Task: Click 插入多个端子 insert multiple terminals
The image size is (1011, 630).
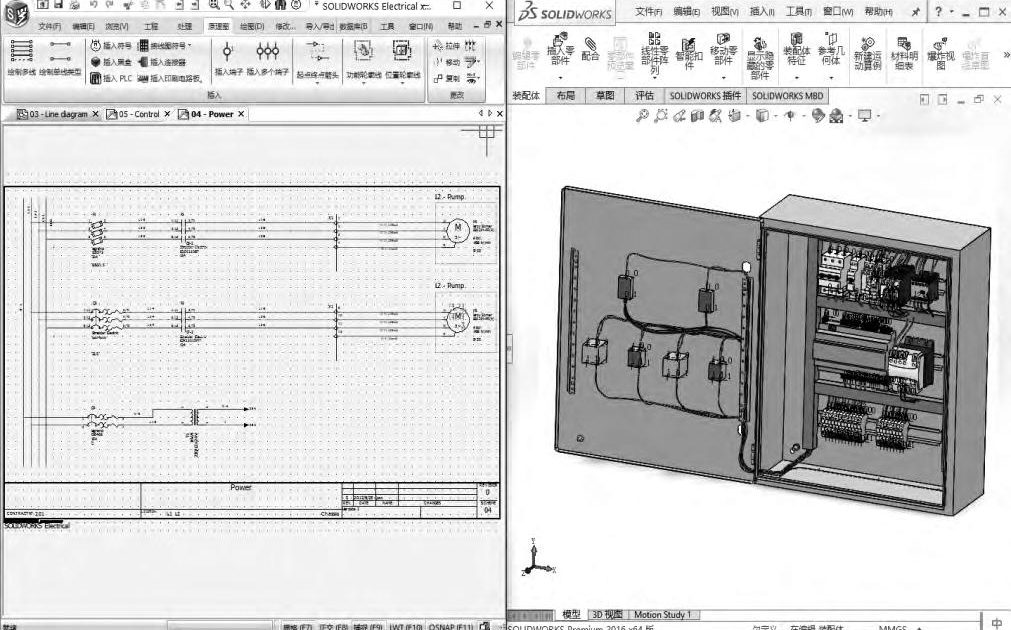Action: [268, 57]
